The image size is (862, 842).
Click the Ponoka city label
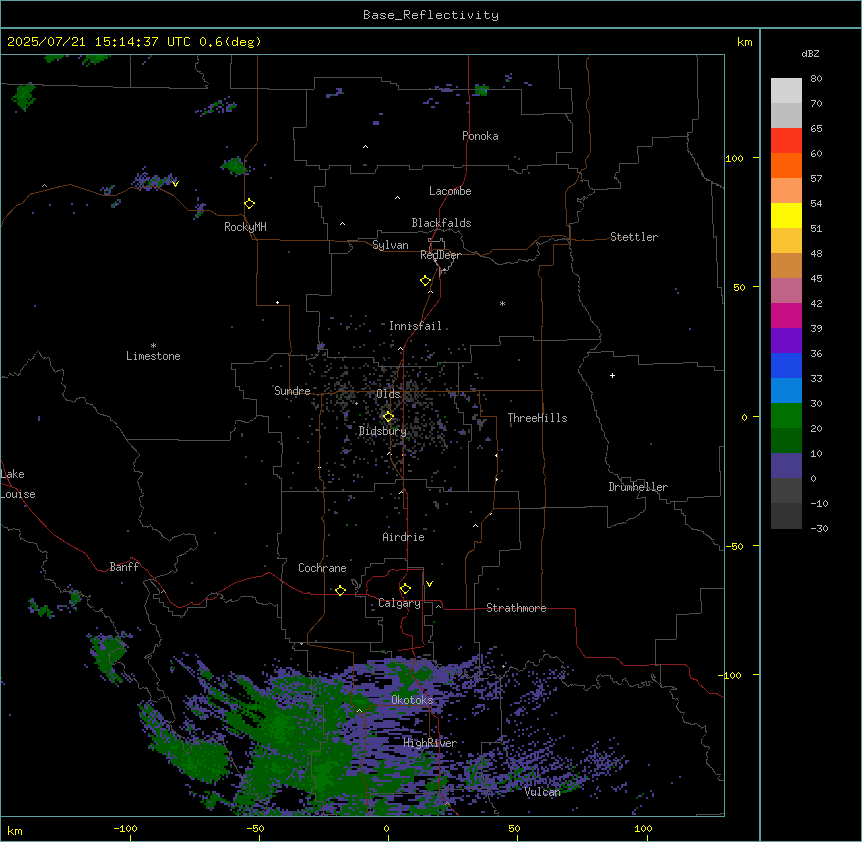pos(480,136)
